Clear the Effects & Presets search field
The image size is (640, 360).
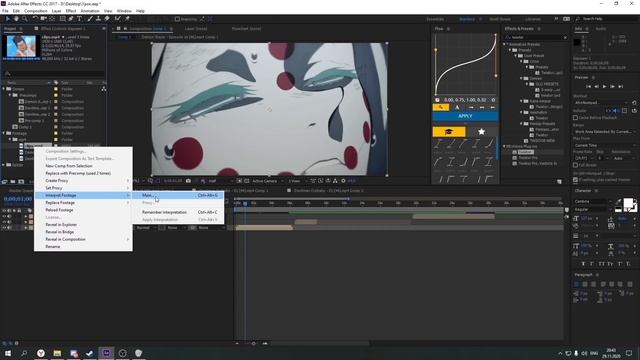[x=565, y=37]
